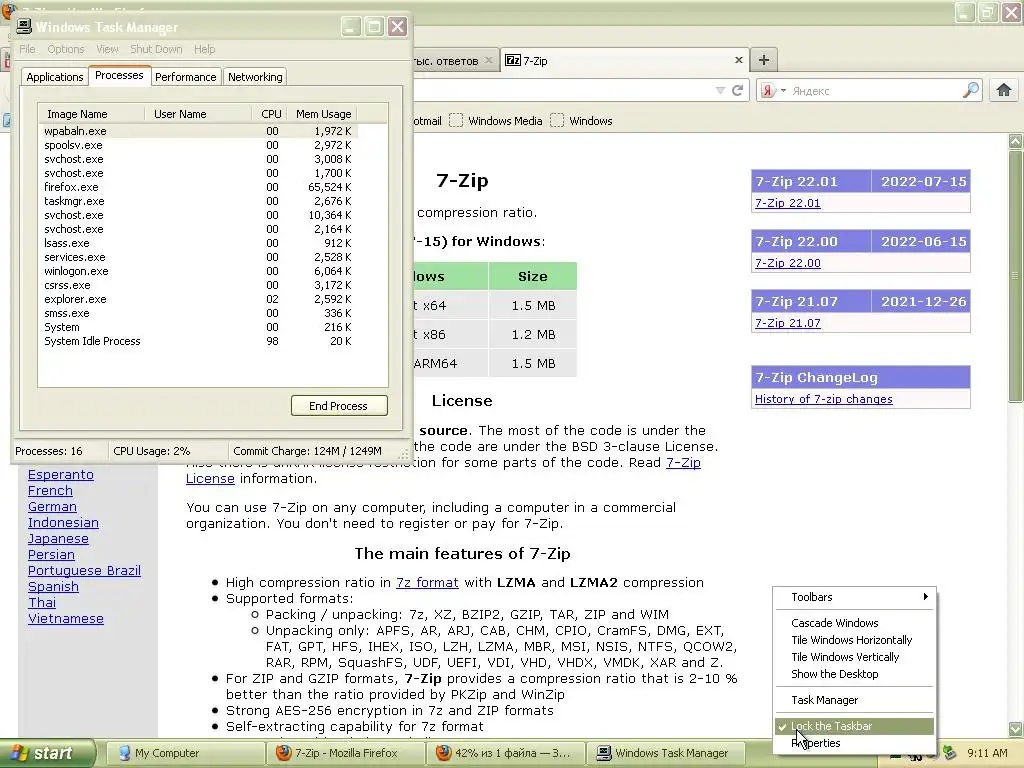Click the Task Manager title bar icon

click(x=24, y=26)
